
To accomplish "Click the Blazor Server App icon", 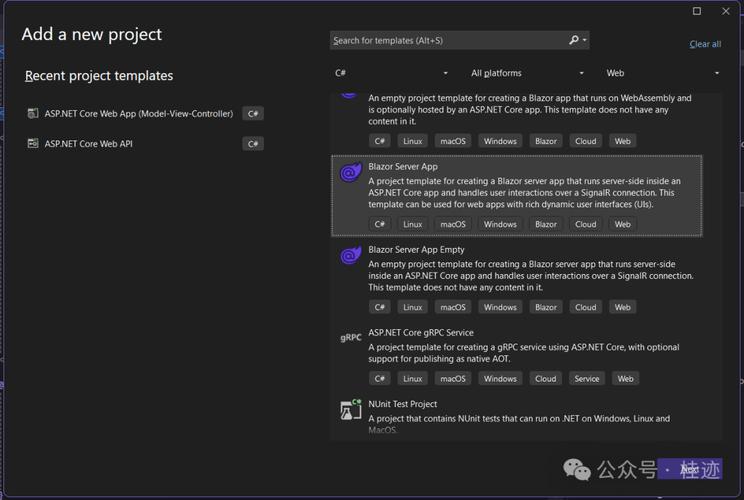I will point(351,172).
